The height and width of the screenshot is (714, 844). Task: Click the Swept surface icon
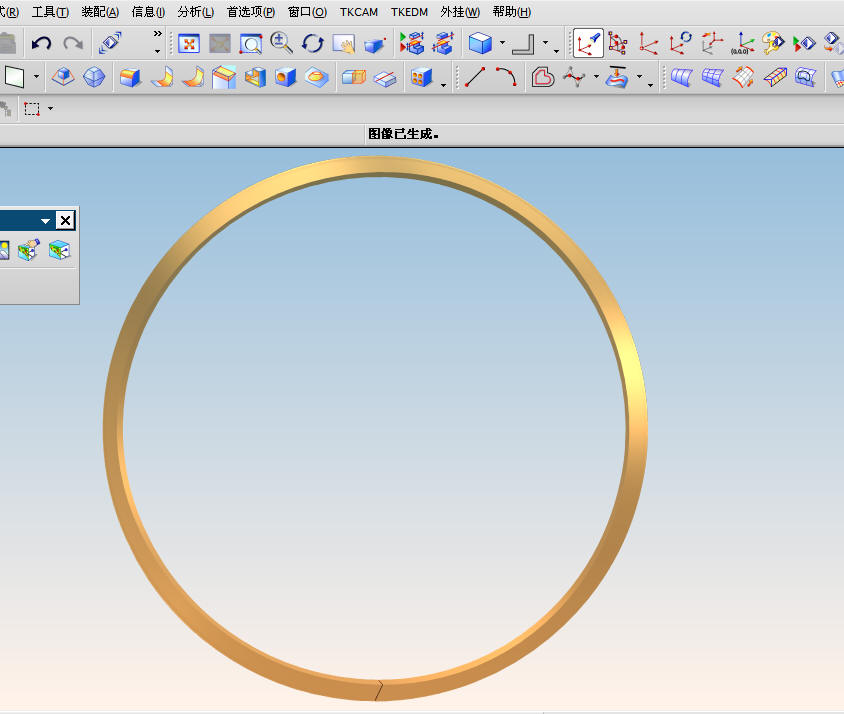[743, 77]
